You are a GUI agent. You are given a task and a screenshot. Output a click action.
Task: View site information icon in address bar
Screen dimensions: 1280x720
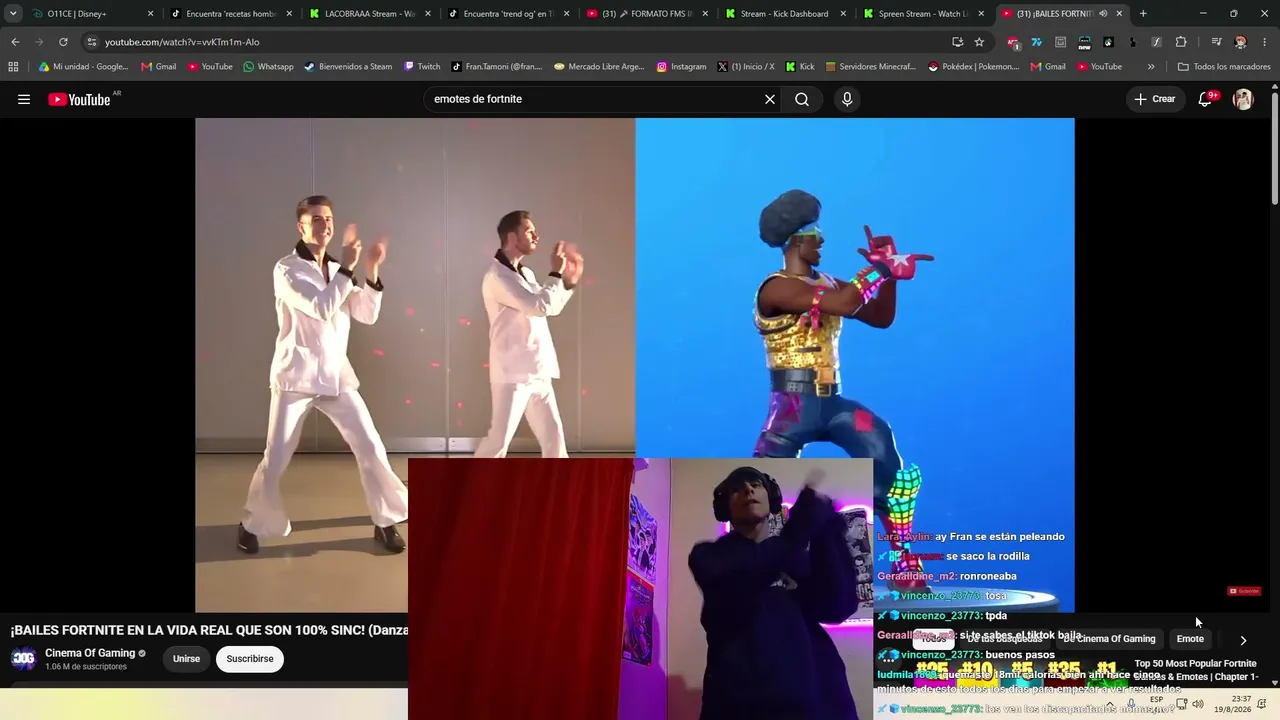(x=91, y=42)
